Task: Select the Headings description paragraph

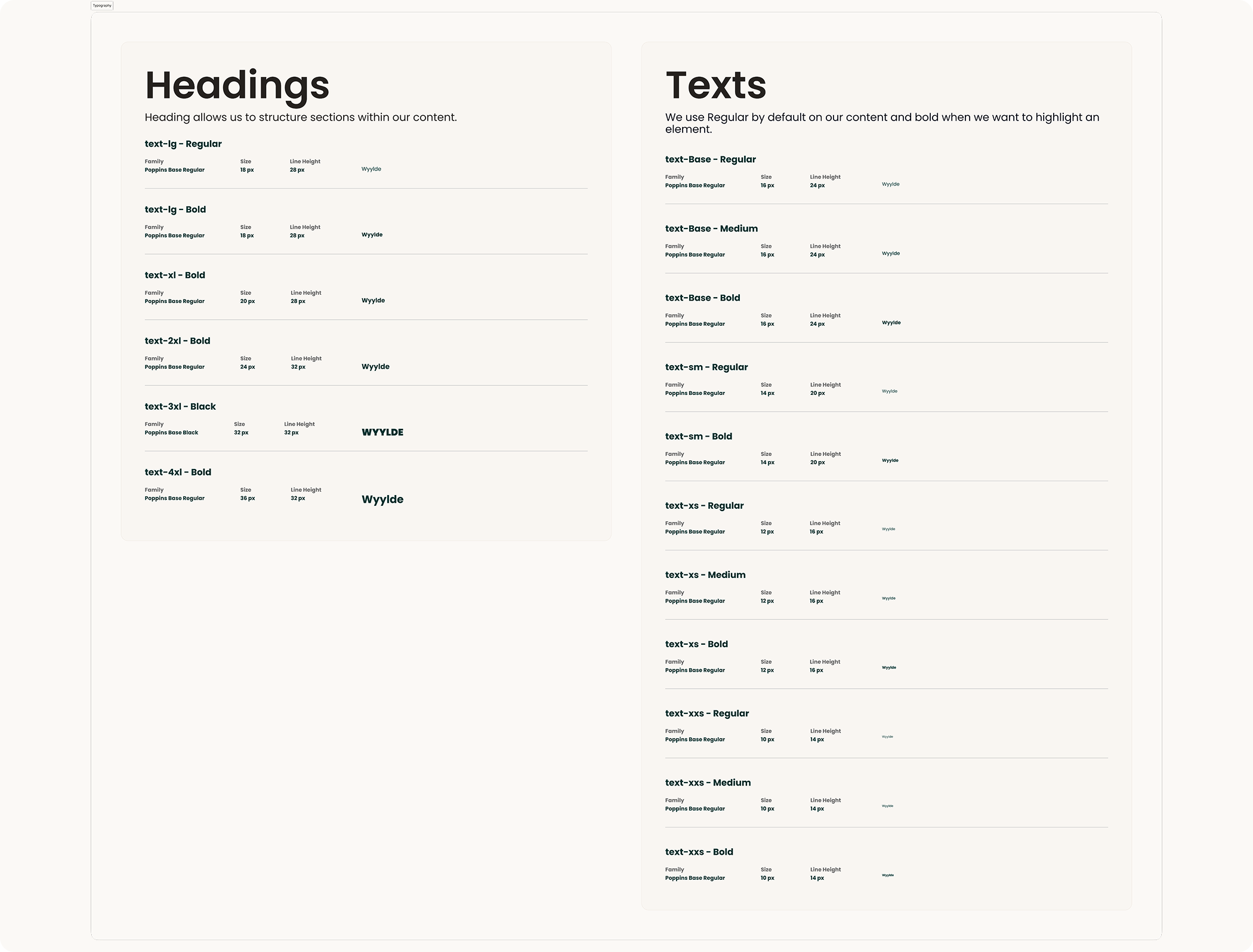Action: coord(301,118)
